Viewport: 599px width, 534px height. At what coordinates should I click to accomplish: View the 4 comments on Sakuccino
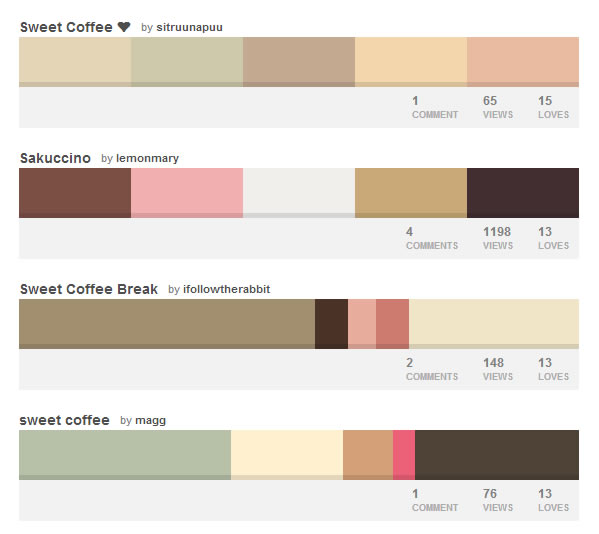[x=432, y=238]
